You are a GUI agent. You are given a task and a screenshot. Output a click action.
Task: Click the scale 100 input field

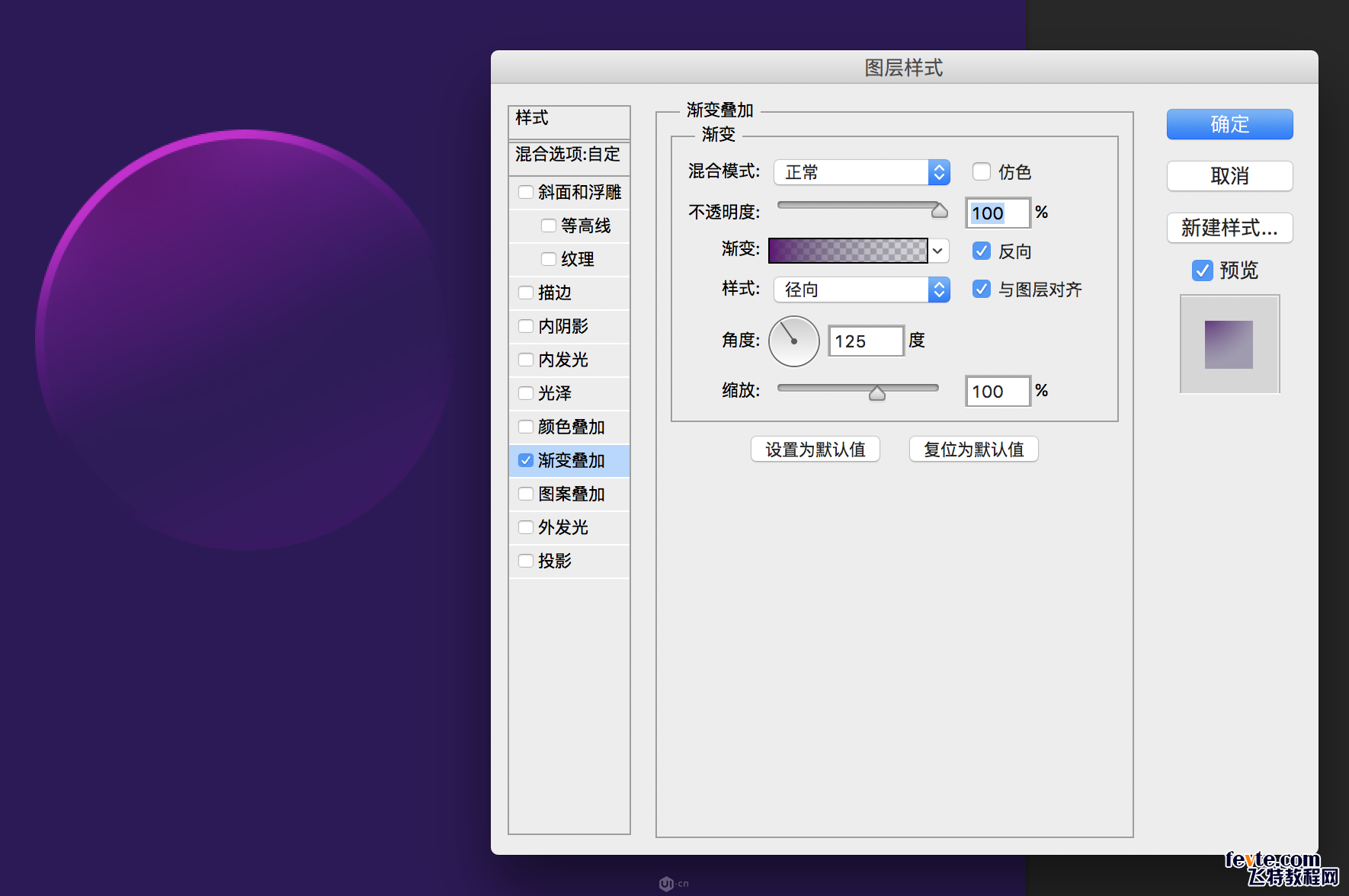click(x=998, y=391)
